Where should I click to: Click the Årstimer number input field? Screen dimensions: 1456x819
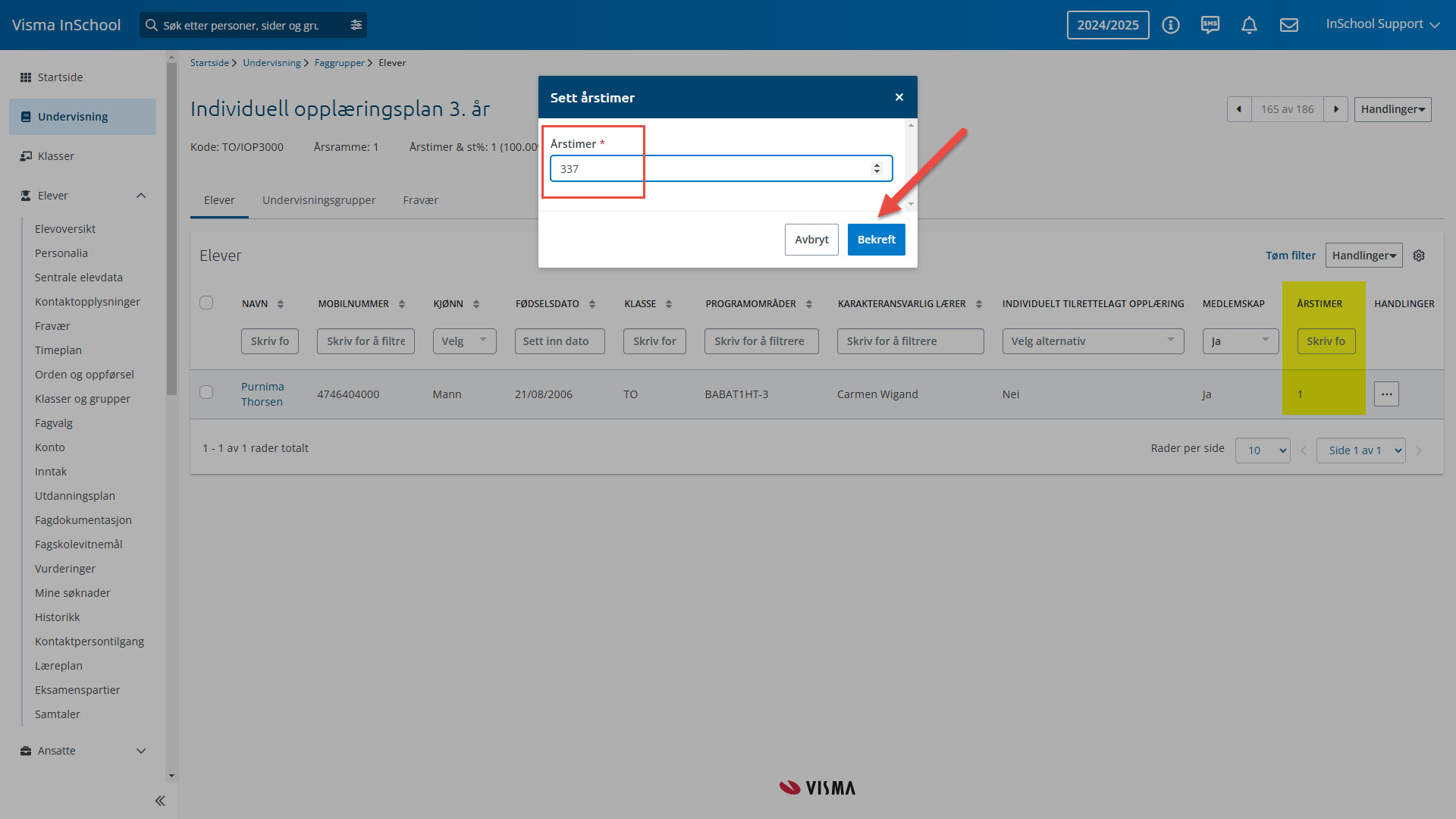pos(713,168)
